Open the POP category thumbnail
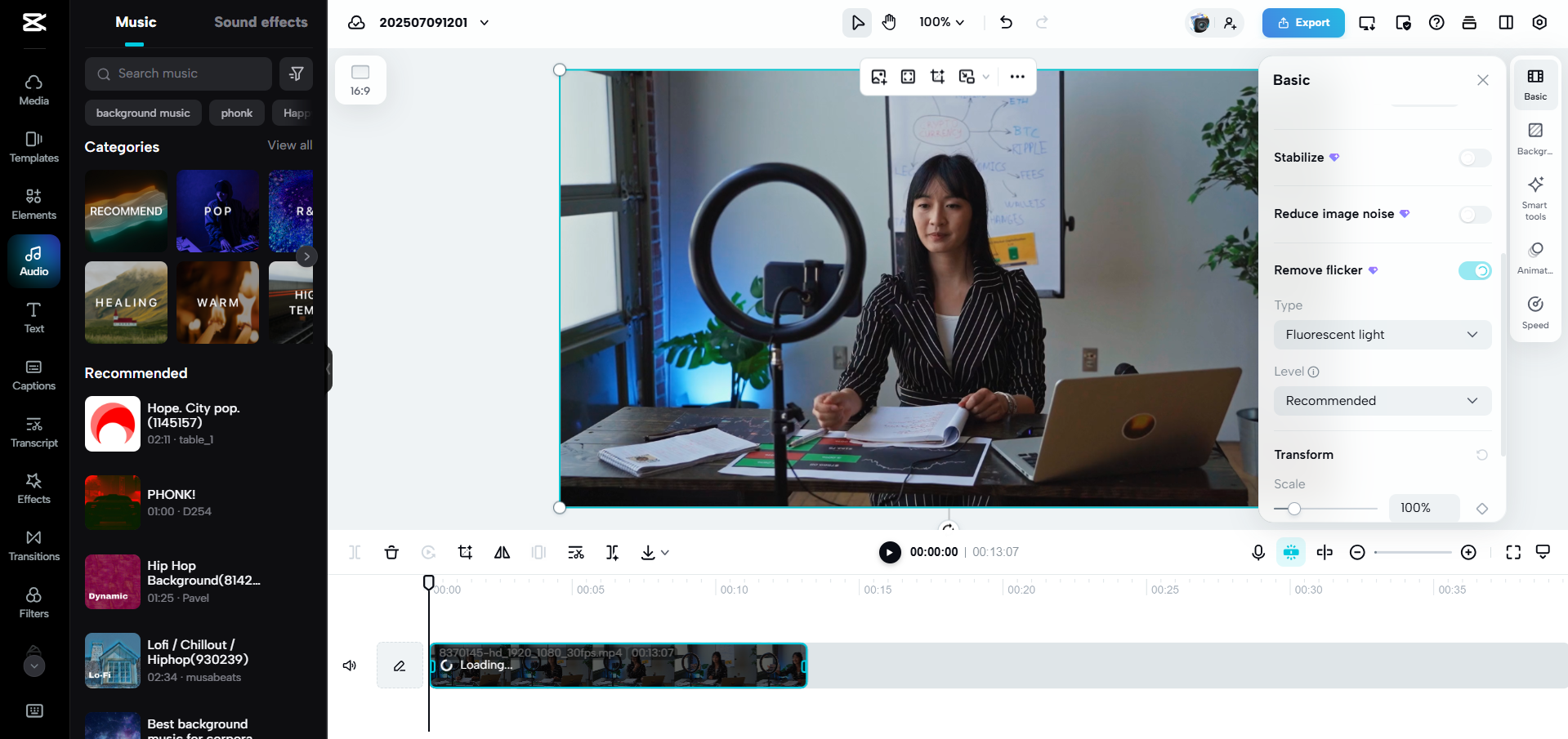The image size is (1568, 739). click(x=217, y=211)
